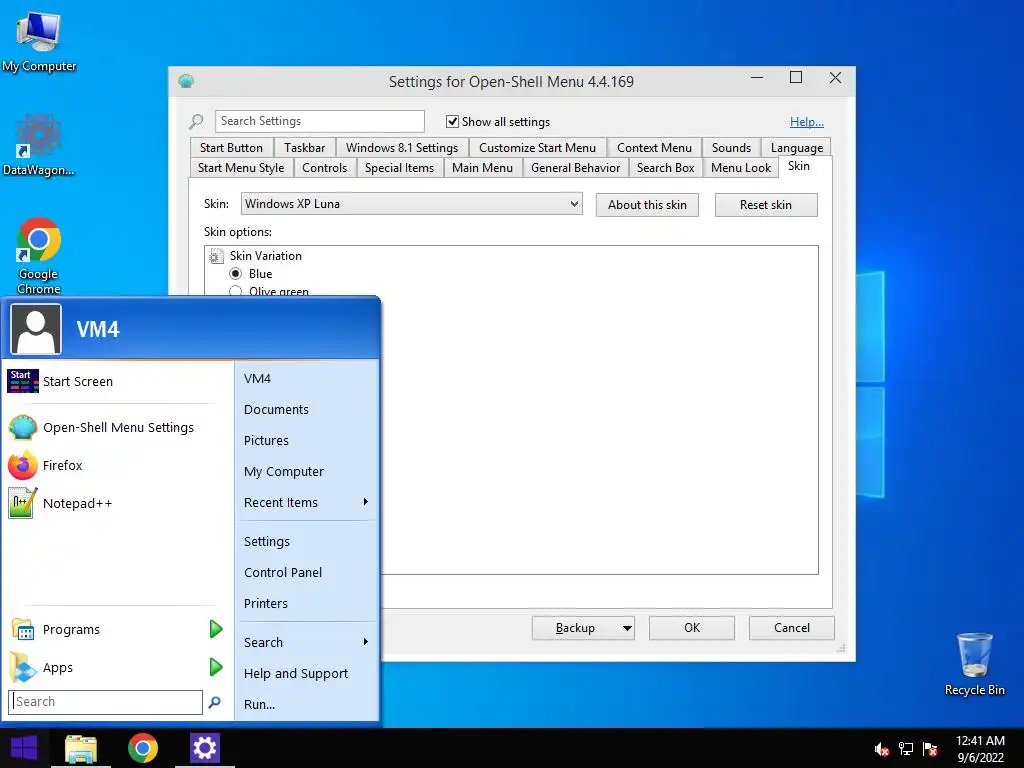Click the Reset skin button
Screen dimensions: 1024x768
(766, 205)
